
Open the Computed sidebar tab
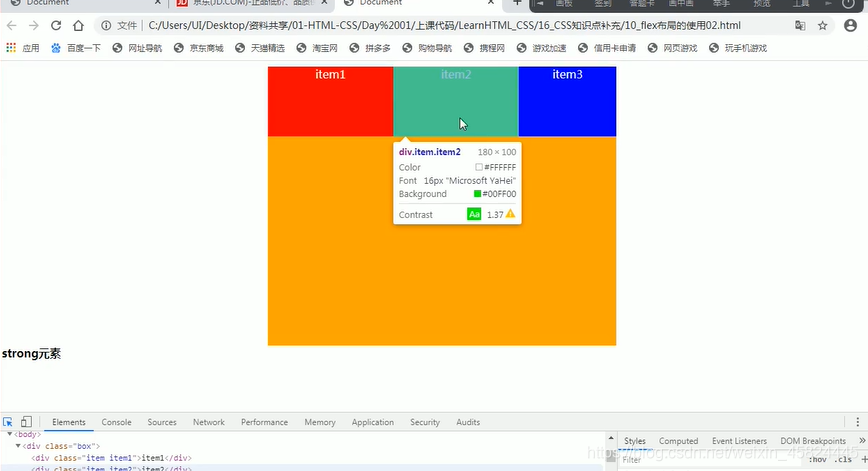click(x=678, y=441)
